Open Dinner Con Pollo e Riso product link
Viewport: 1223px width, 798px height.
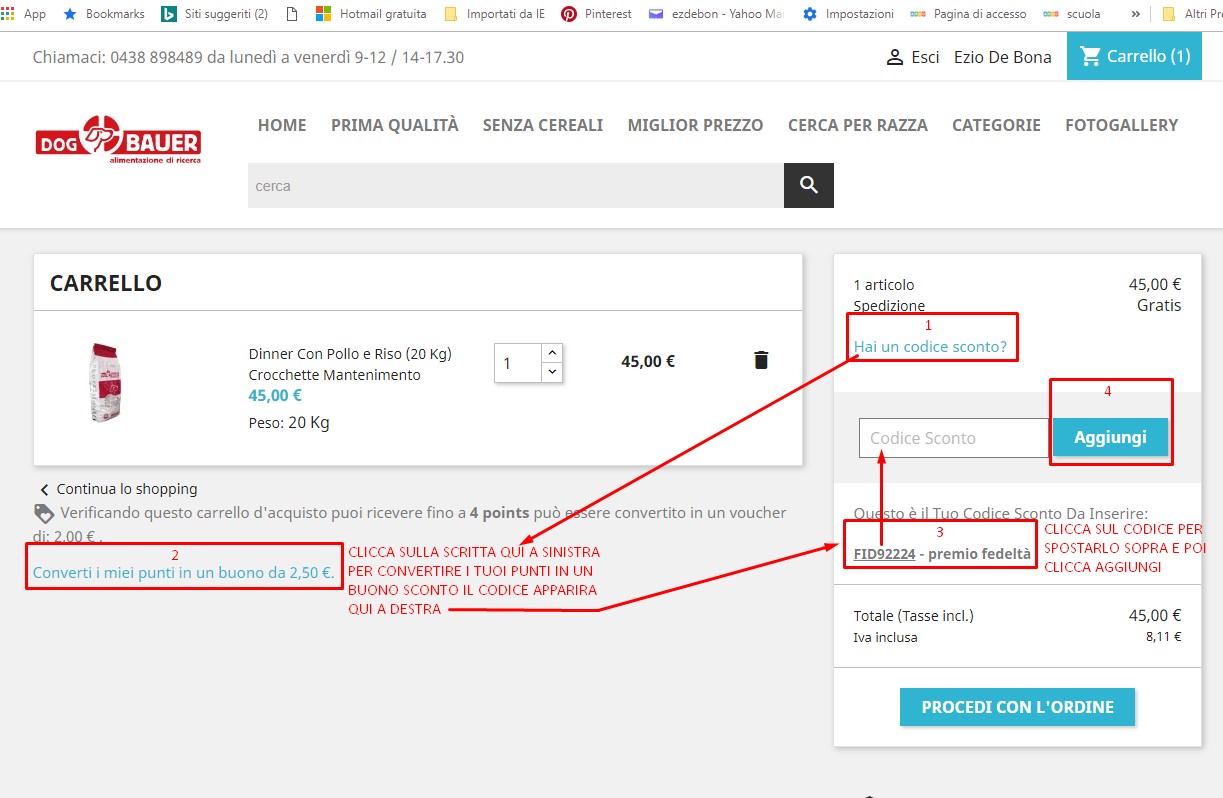click(350, 364)
